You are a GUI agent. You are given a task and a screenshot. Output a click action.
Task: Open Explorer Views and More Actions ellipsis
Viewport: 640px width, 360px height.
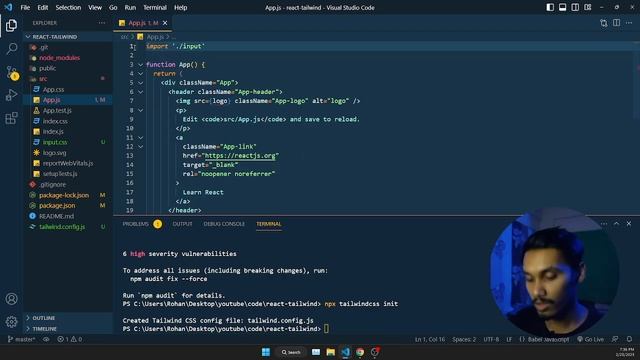coord(102,23)
